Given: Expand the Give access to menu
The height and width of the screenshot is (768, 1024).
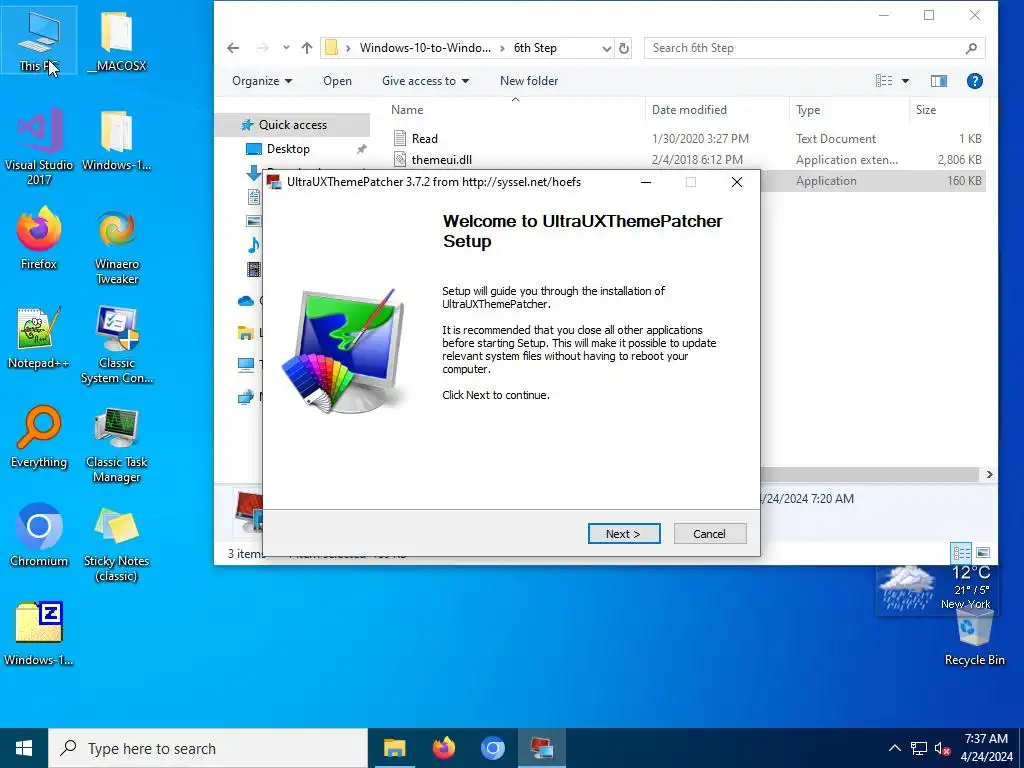Looking at the screenshot, I should (x=425, y=81).
